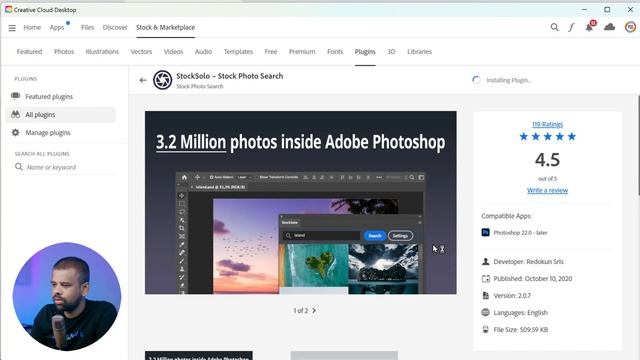Click the Published: October 10, 2020 text
Screen dimensions: 640x360
pos(533,278)
